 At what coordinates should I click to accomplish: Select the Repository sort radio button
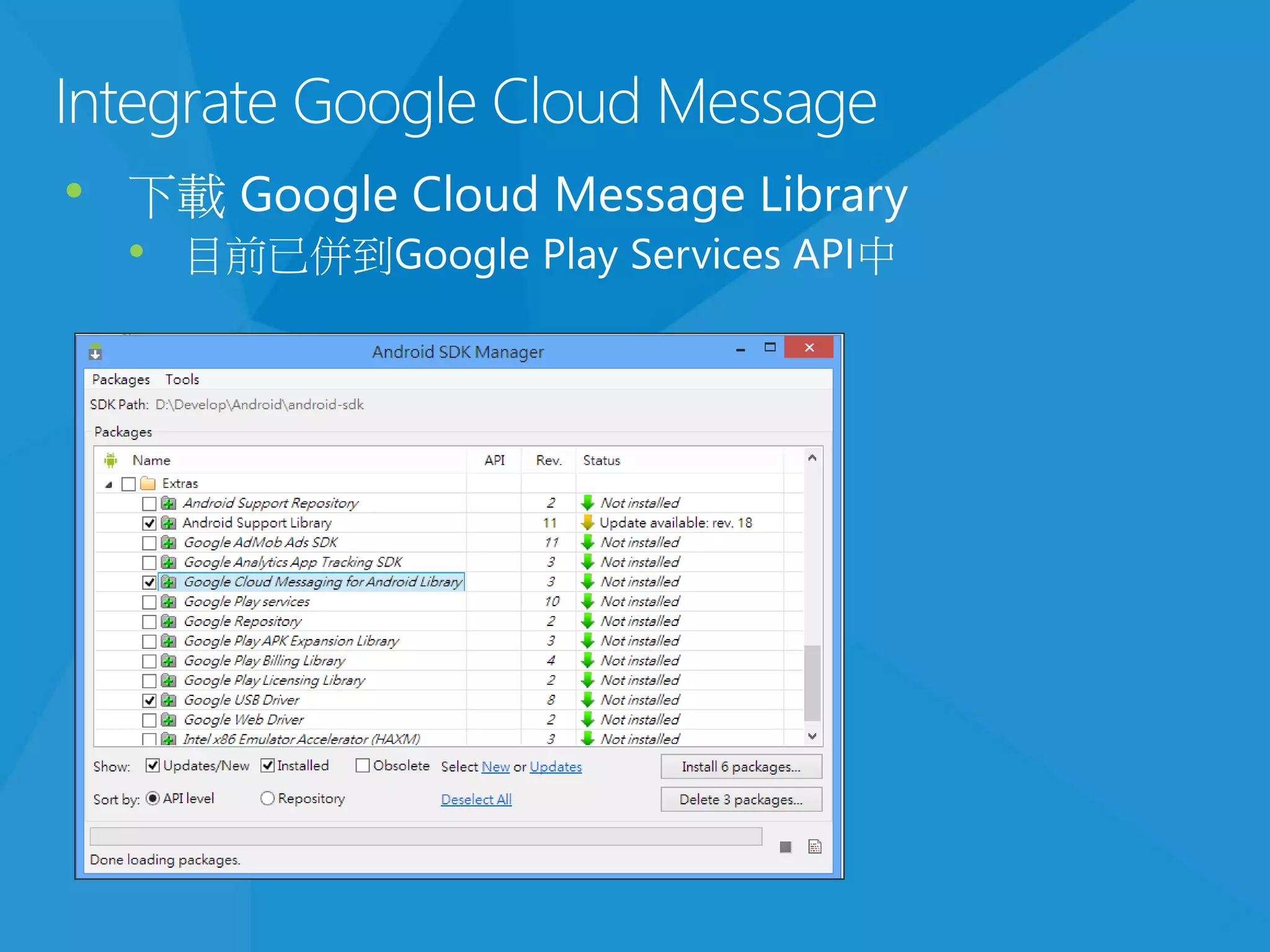tap(267, 798)
